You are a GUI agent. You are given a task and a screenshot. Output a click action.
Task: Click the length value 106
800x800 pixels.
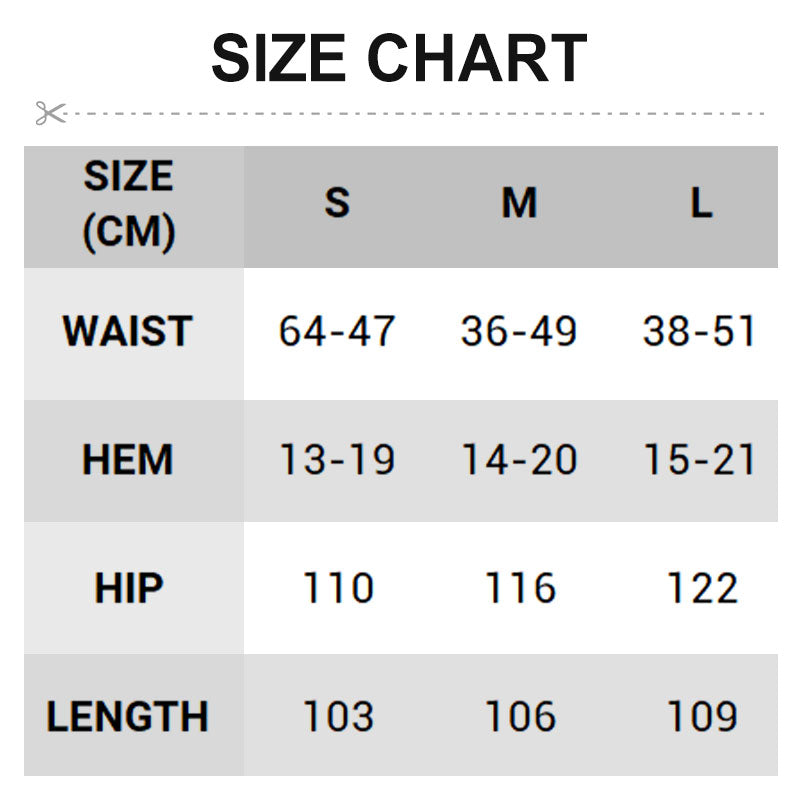(x=519, y=716)
